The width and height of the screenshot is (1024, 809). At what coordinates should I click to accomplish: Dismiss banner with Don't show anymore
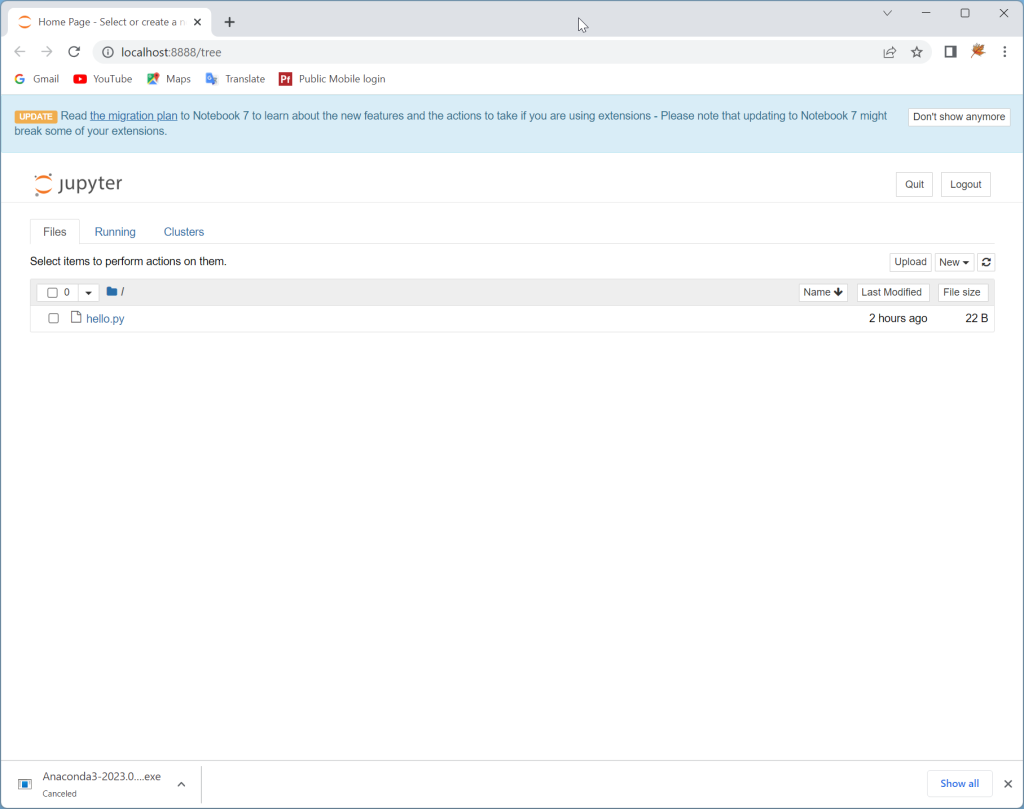(x=959, y=116)
